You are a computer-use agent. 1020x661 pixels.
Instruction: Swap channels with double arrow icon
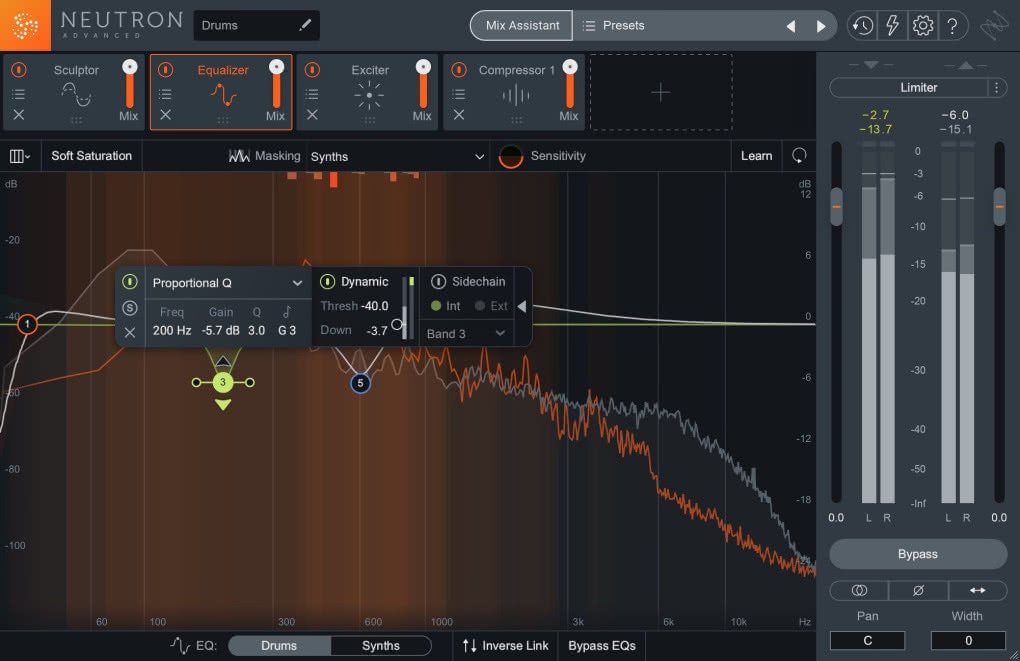pos(977,590)
